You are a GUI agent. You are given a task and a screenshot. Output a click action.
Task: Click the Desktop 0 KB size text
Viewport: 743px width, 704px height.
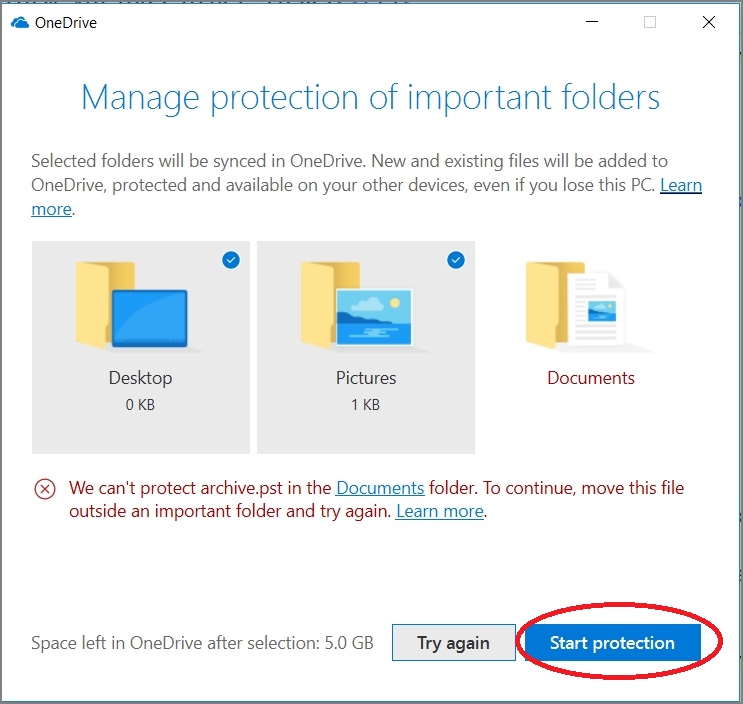point(140,405)
